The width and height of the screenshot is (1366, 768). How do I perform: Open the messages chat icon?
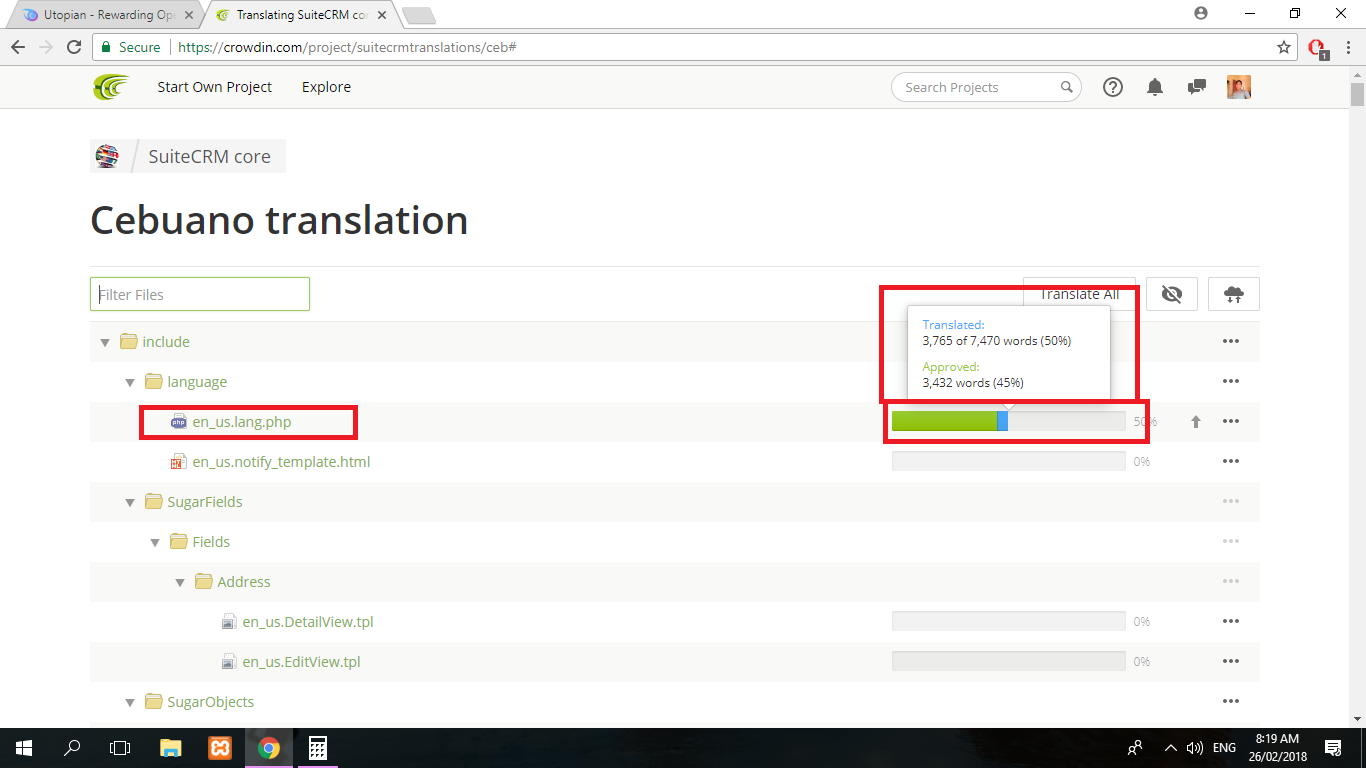coord(1196,87)
